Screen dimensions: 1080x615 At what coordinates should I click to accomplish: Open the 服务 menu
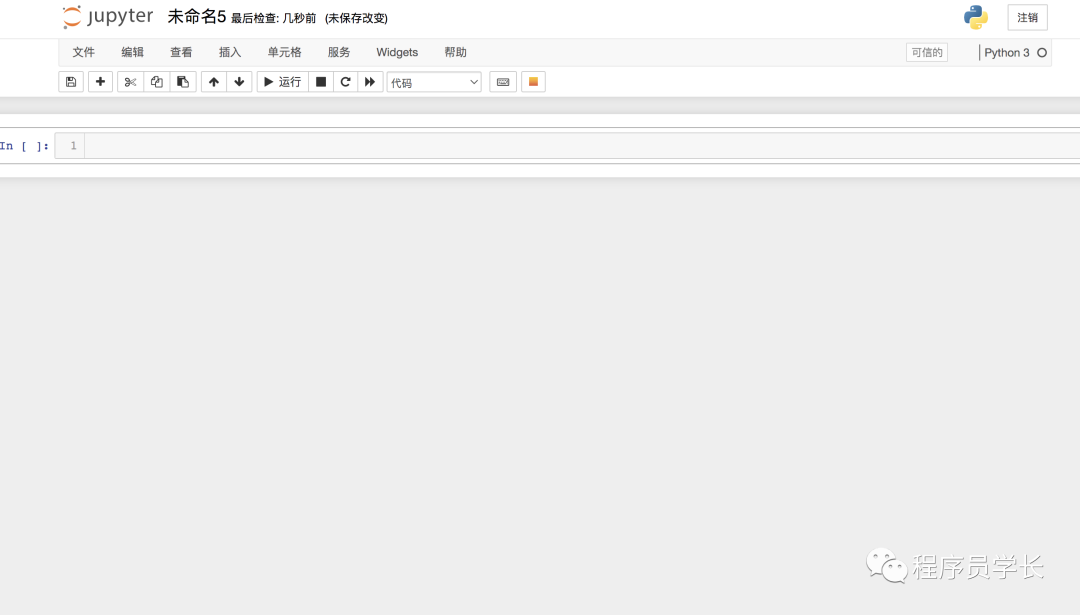[x=339, y=52]
